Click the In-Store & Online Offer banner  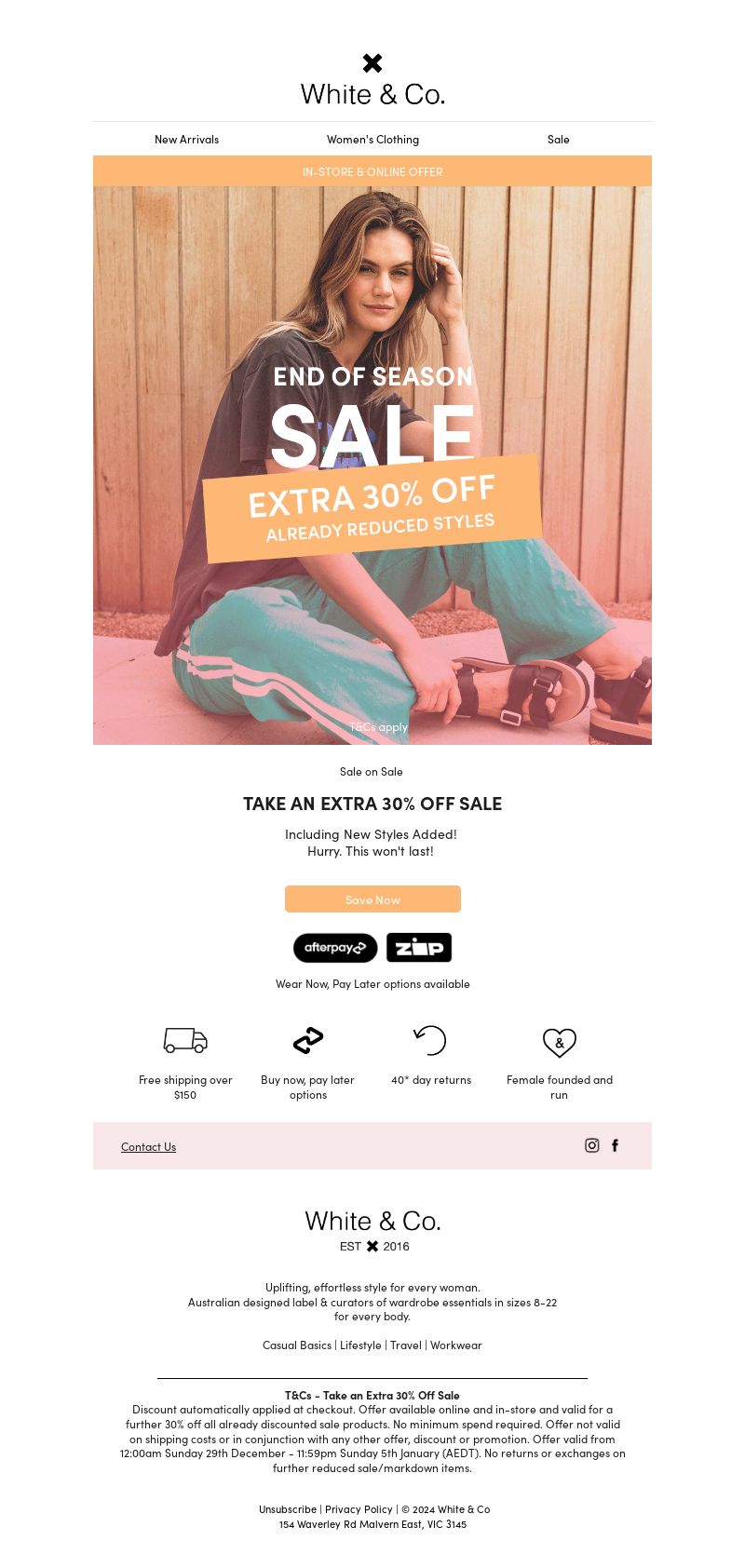(x=372, y=171)
